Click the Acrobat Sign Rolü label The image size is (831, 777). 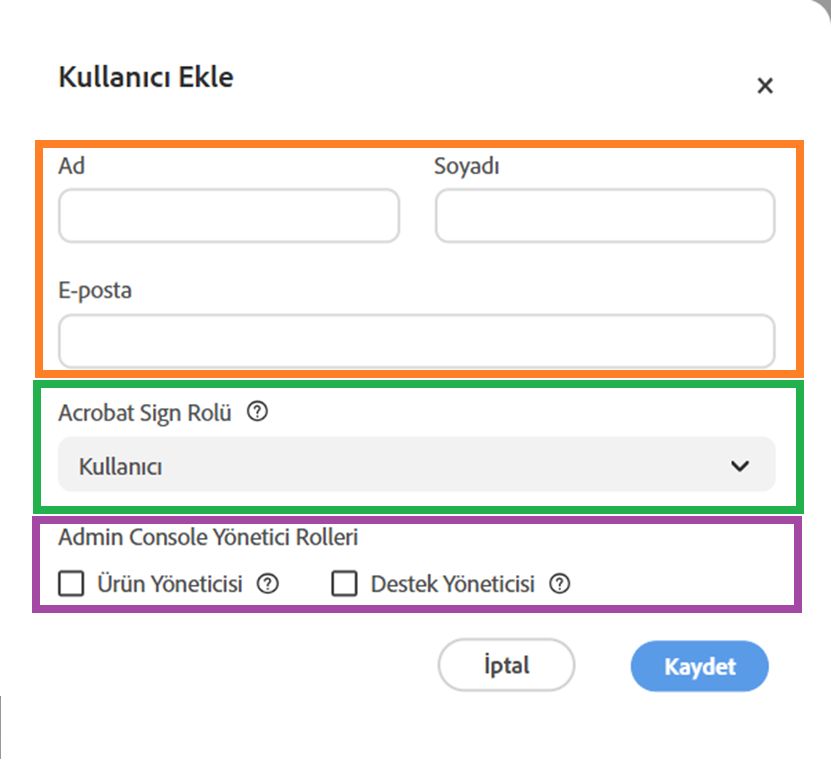coord(145,412)
